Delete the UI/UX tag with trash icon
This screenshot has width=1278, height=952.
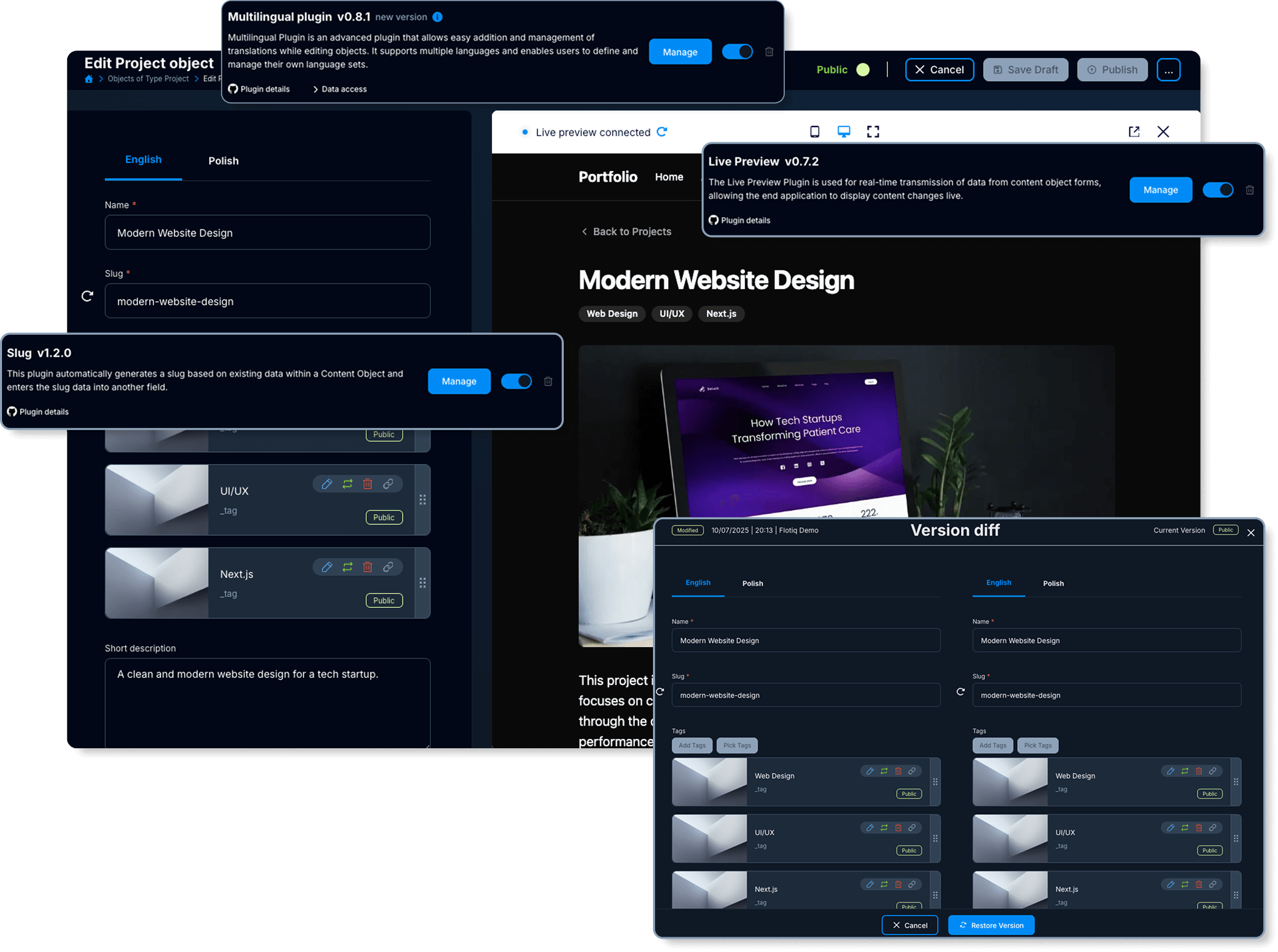(x=367, y=484)
